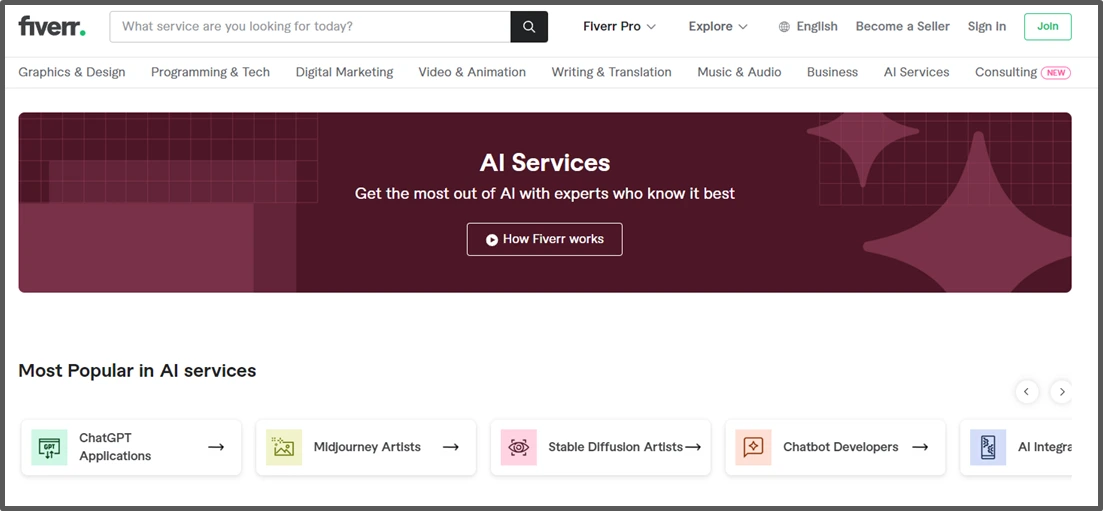Screen dimensions: 1103x511
Task: Open Graphics & Design category
Action: (72, 72)
